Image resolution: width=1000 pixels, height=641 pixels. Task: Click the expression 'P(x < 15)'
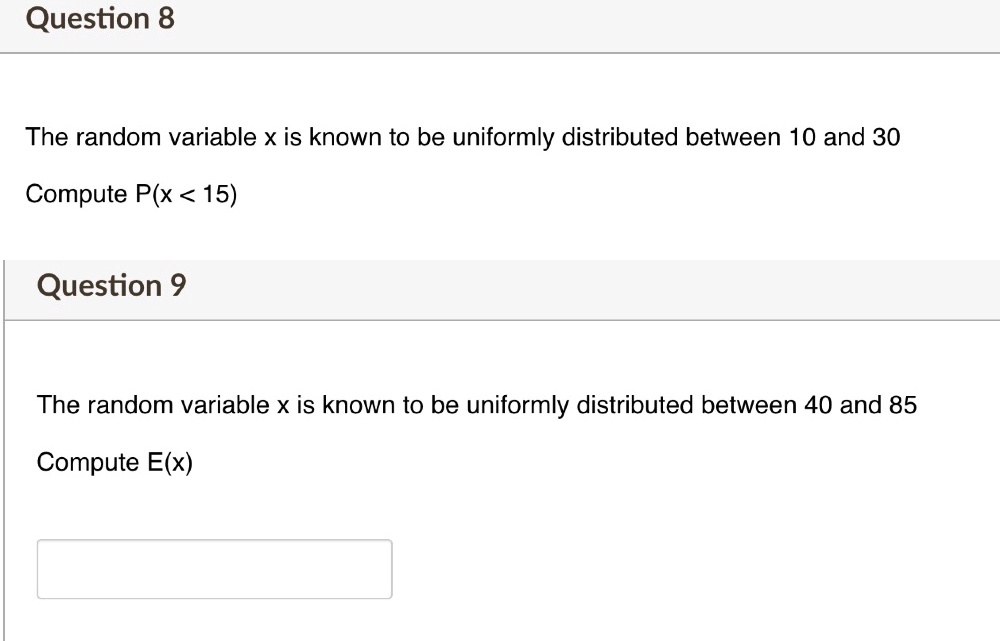(183, 194)
